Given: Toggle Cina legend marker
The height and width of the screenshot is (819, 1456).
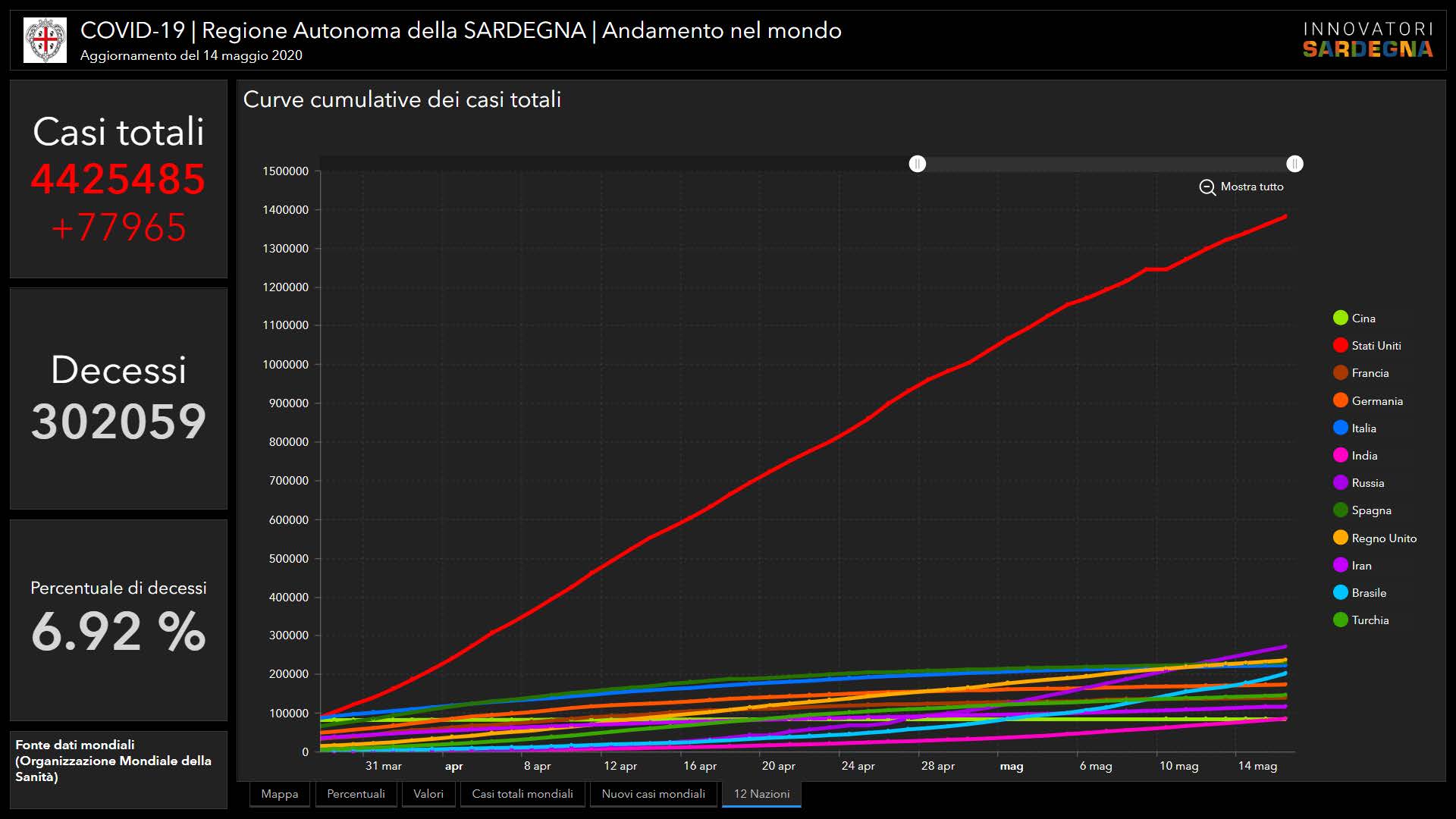Looking at the screenshot, I should click(1341, 318).
